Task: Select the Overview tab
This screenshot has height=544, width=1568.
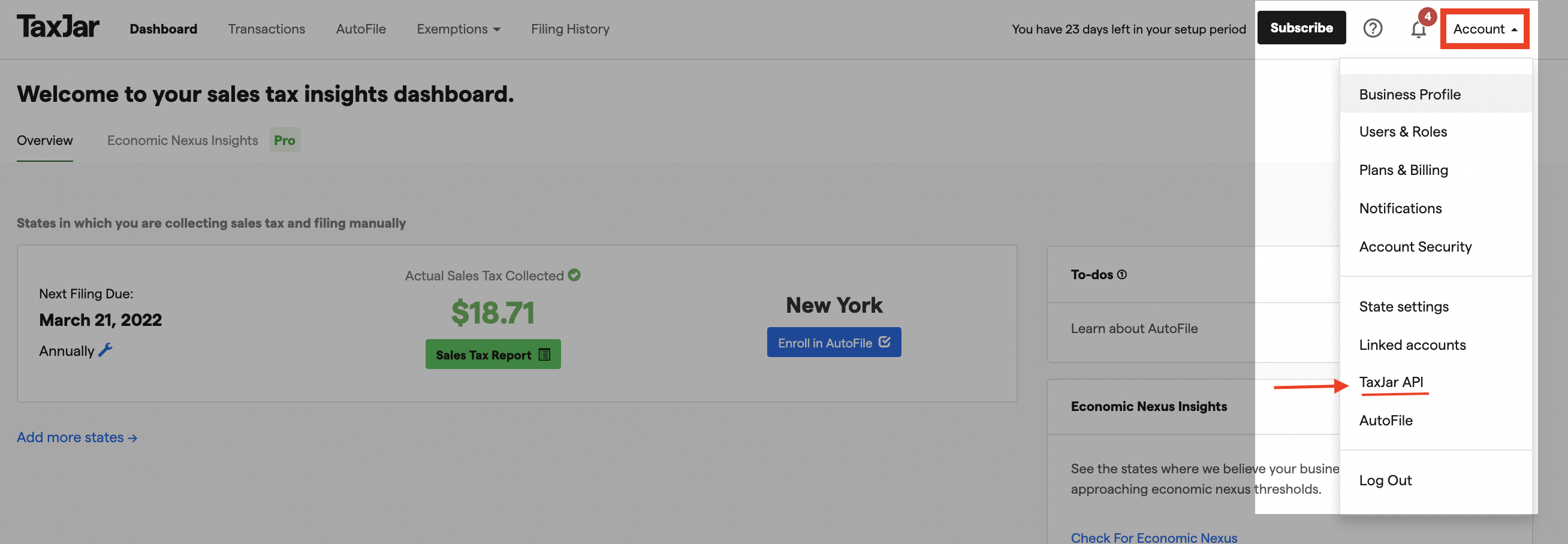Action: point(44,140)
